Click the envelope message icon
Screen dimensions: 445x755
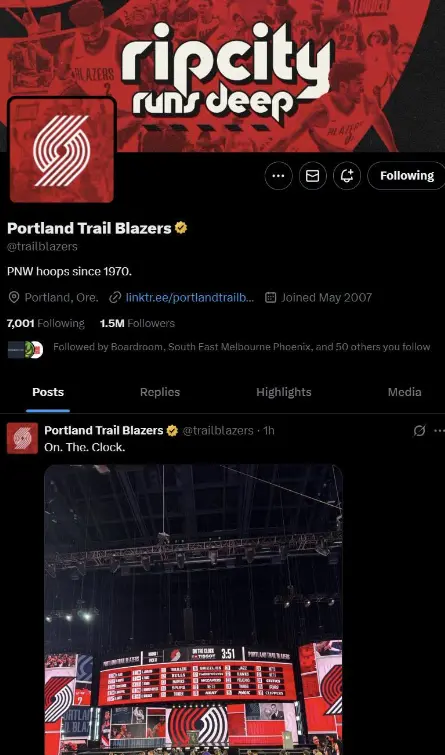[313, 176]
